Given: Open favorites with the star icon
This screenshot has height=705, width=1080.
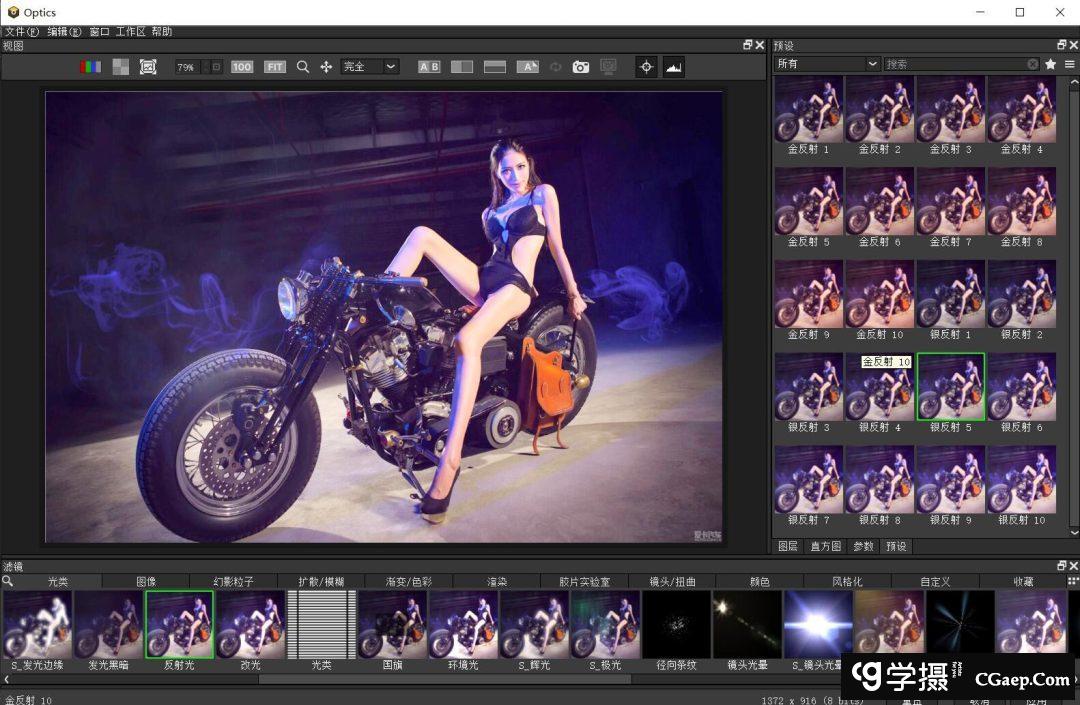Looking at the screenshot, I should pos(1051,64).
